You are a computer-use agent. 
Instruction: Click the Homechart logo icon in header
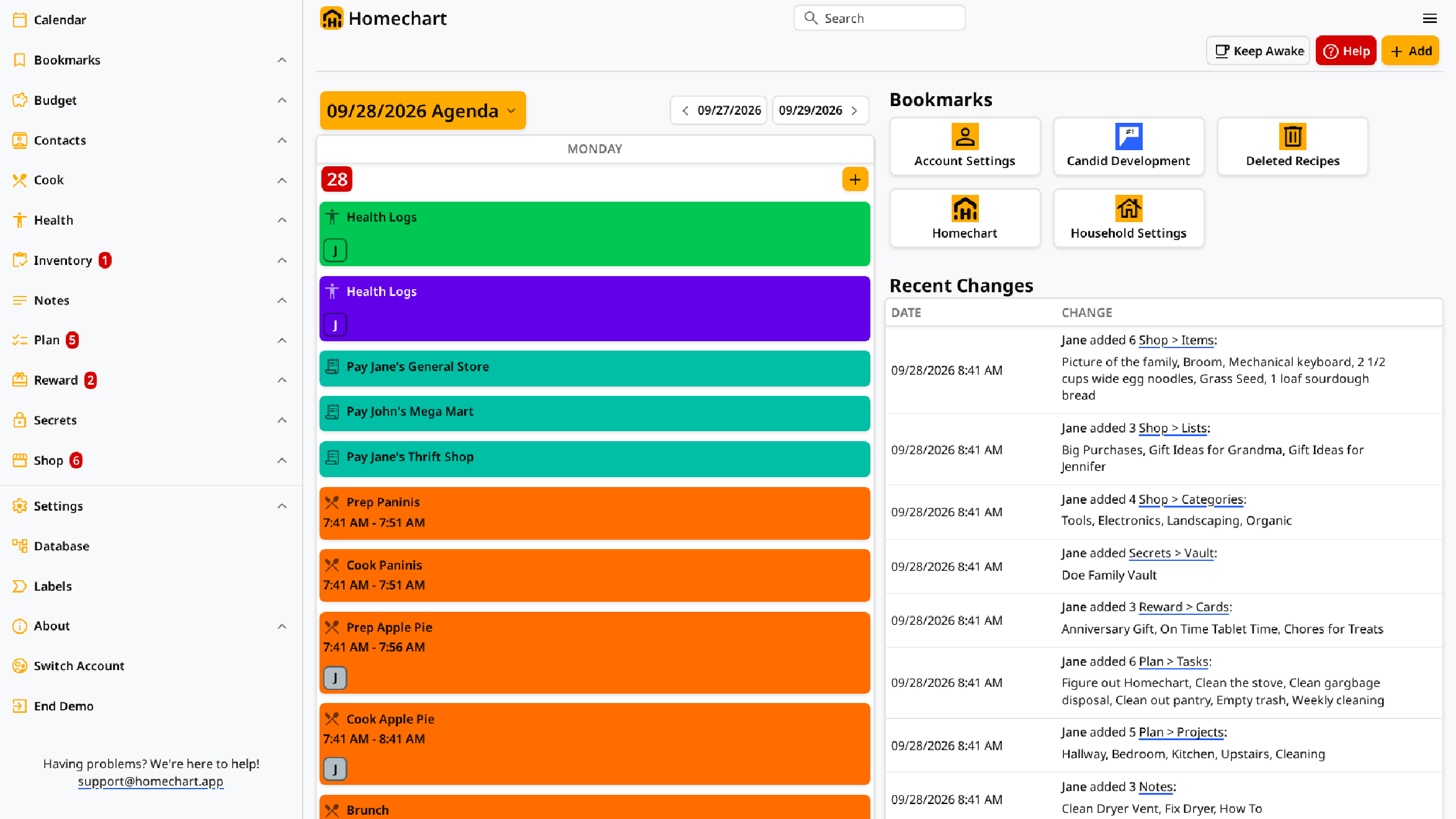click(332, 19)
